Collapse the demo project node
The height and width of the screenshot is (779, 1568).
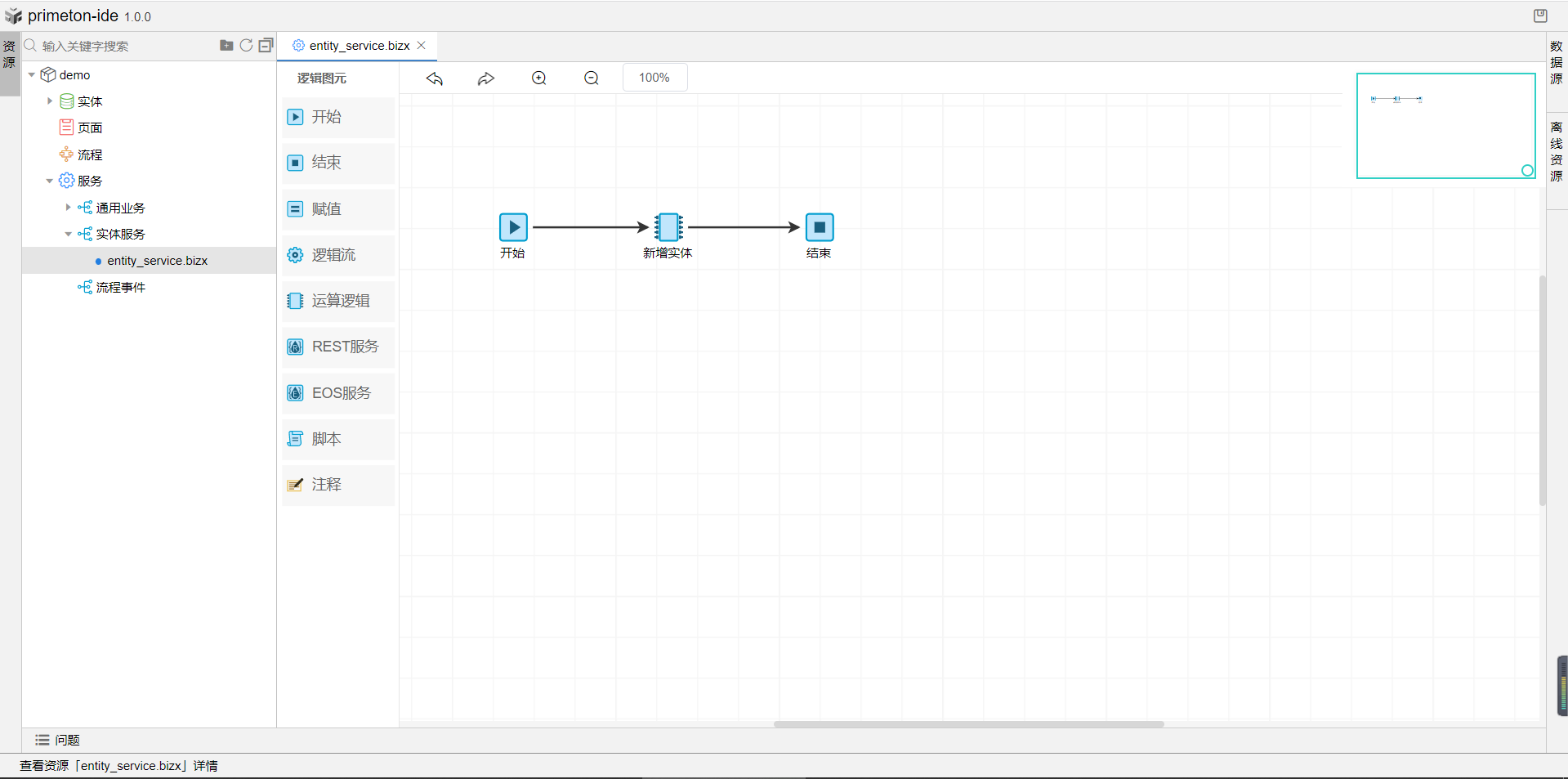pos(32,75)
